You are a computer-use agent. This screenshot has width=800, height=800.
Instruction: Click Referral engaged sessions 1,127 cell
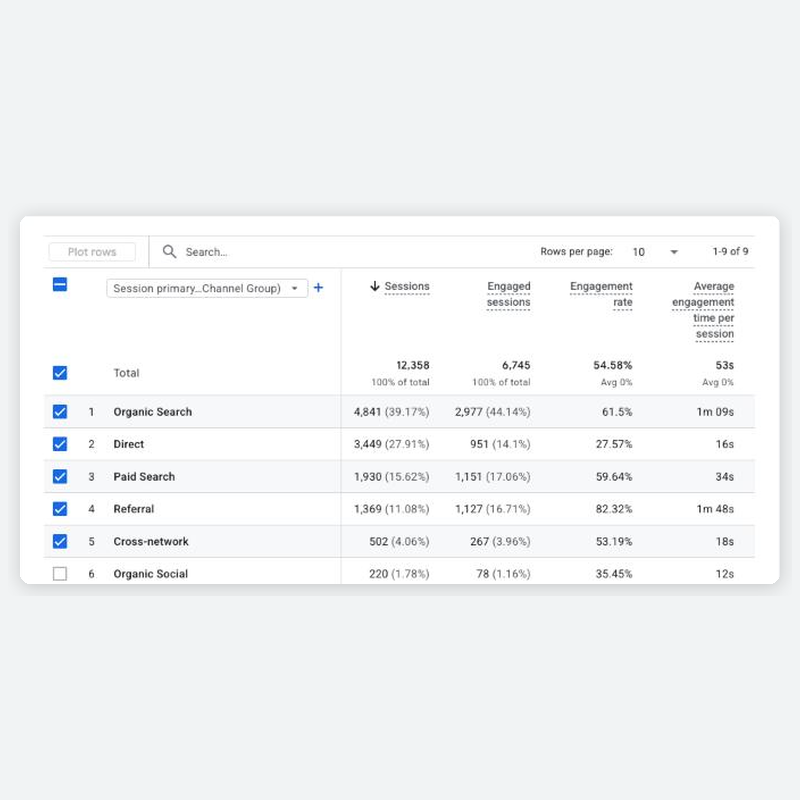click(492, 509)
